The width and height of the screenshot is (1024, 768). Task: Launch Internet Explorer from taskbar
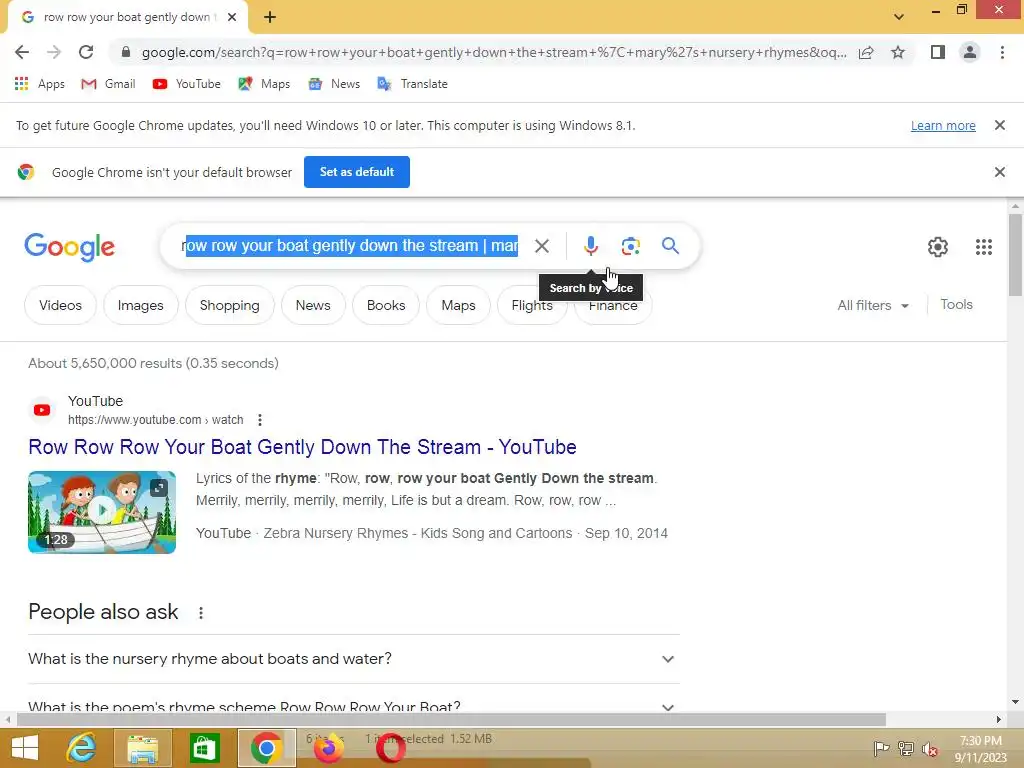(x=82, y=748)
